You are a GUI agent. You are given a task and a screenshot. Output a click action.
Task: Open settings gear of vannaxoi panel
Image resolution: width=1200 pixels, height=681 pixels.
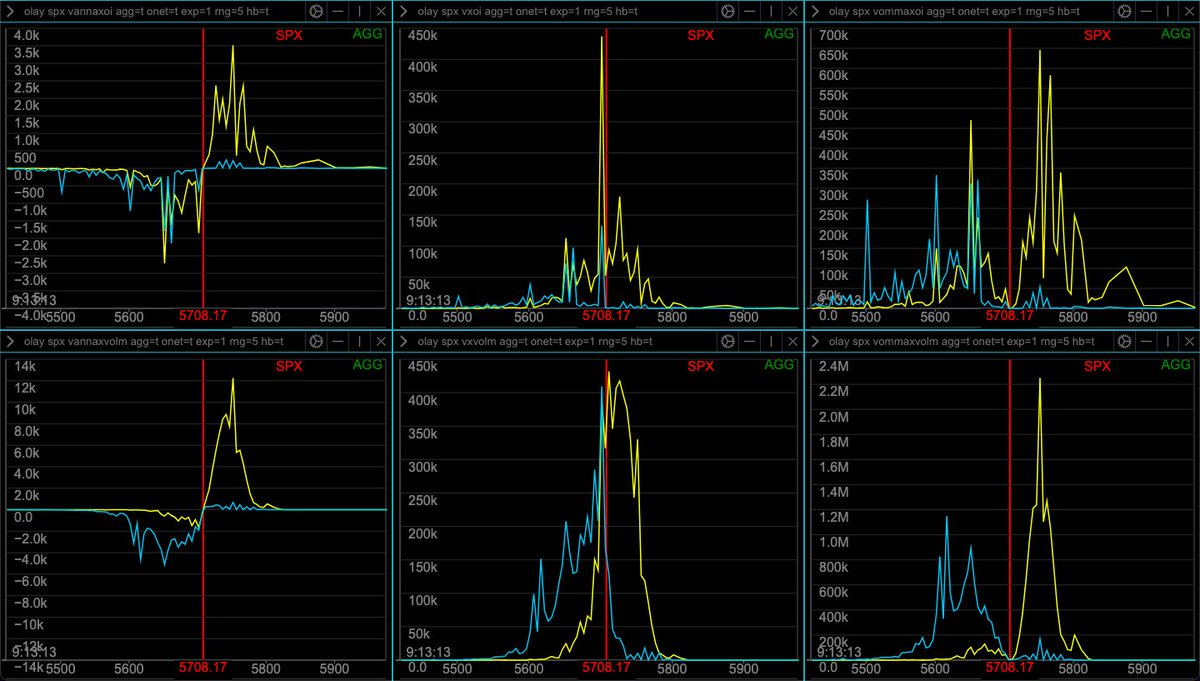pos(316,11)
